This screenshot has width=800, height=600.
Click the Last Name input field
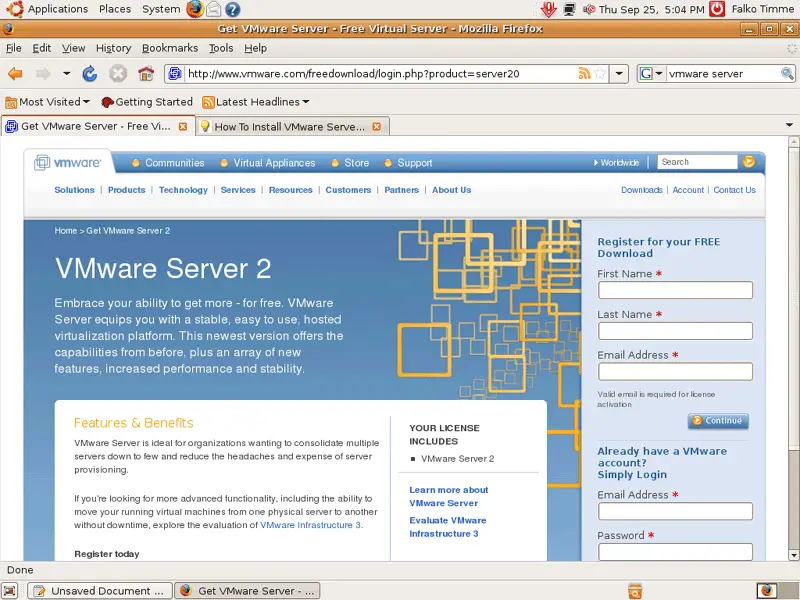pos(675,331)
